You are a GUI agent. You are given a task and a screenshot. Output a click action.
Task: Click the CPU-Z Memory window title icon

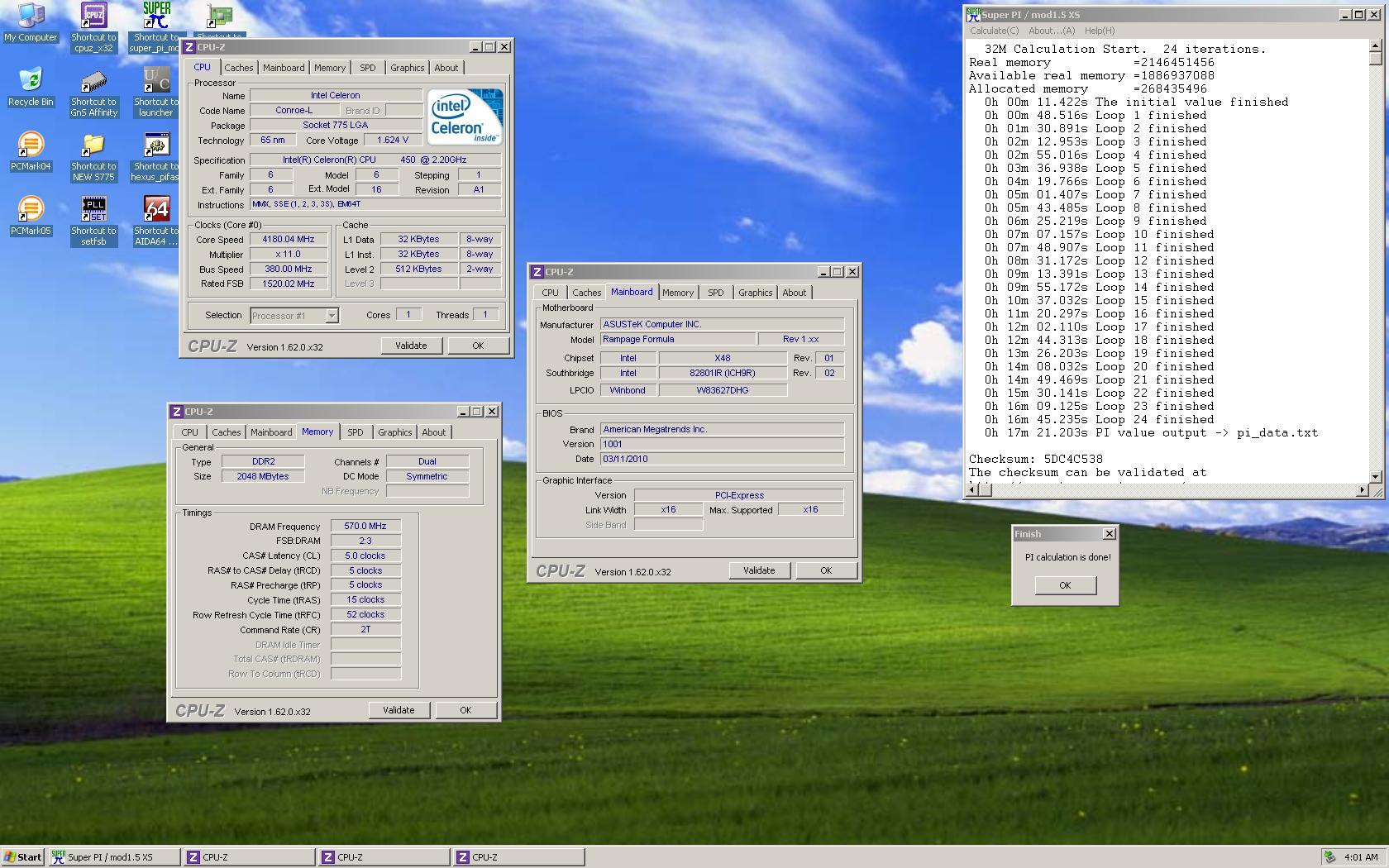(177, 412)
